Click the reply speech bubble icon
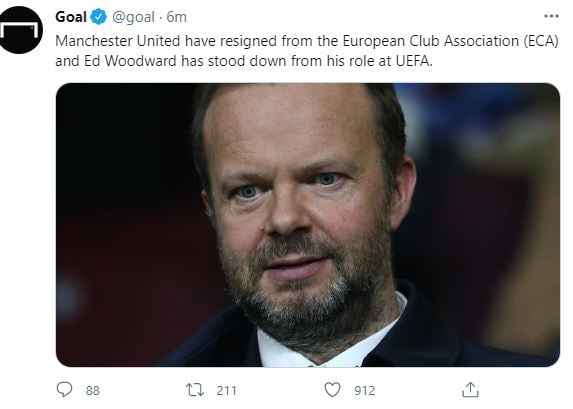The width and height of the screenshot is (573, 409). pyautogui.click(x=64, y=390)
